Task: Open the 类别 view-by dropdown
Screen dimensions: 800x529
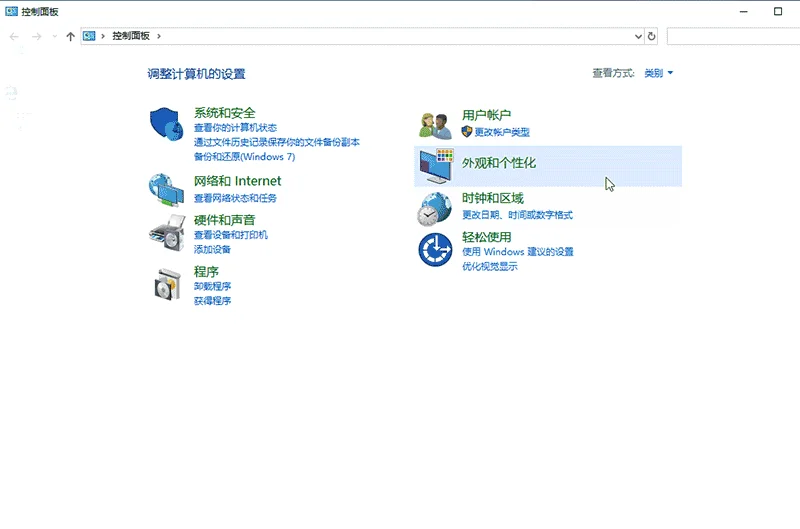Action: click(659, 73)
